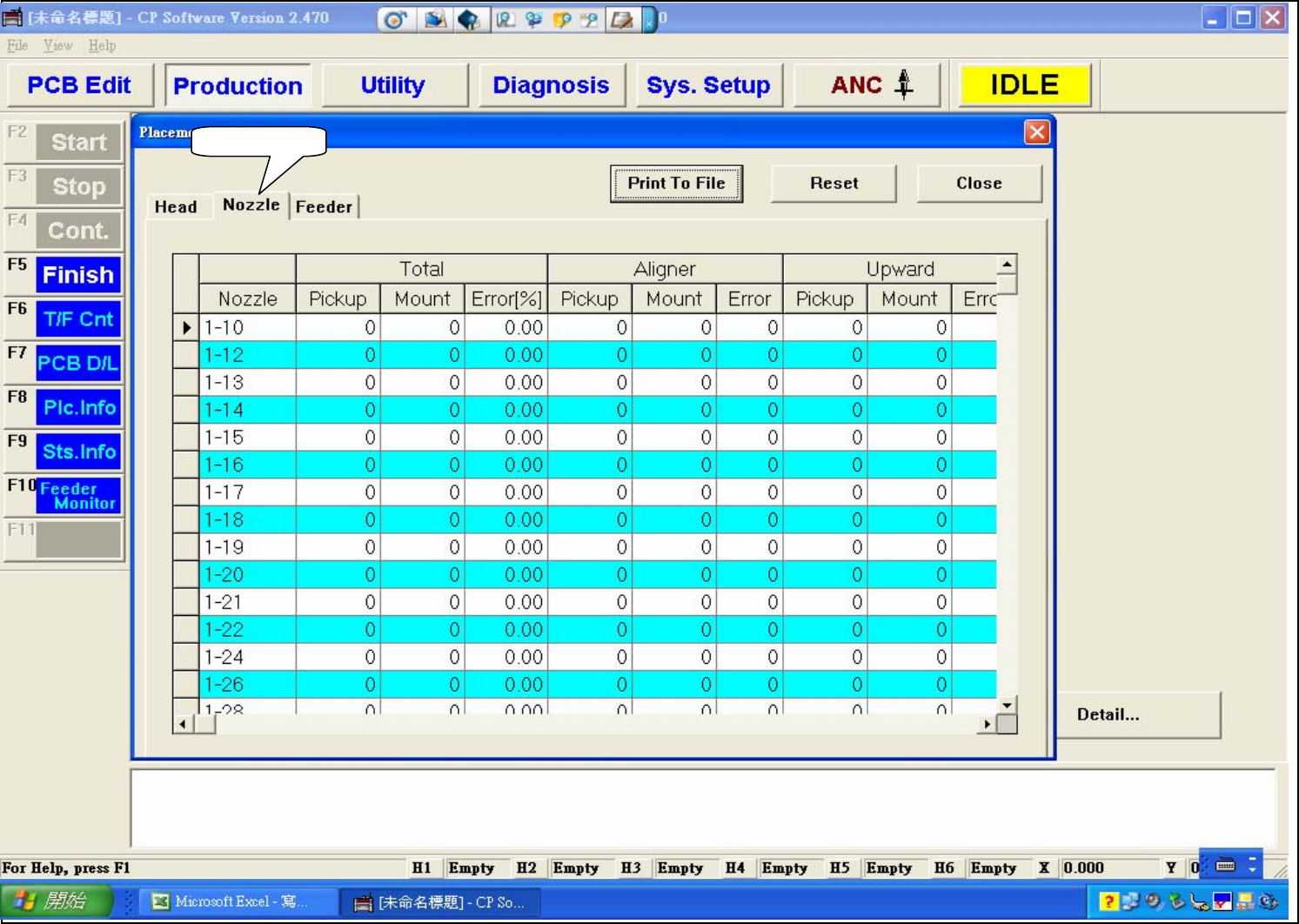Click the network computers tray icon

1130,901
